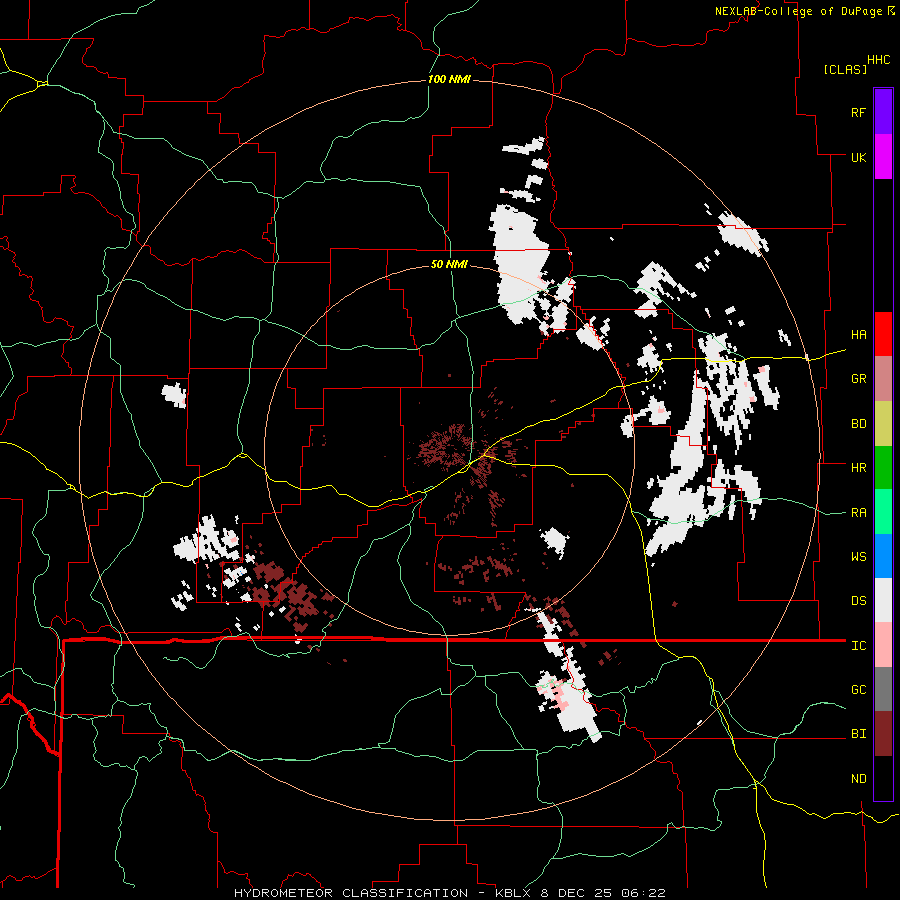Click the UK legend label
The image size is (900, 900).
858,157
